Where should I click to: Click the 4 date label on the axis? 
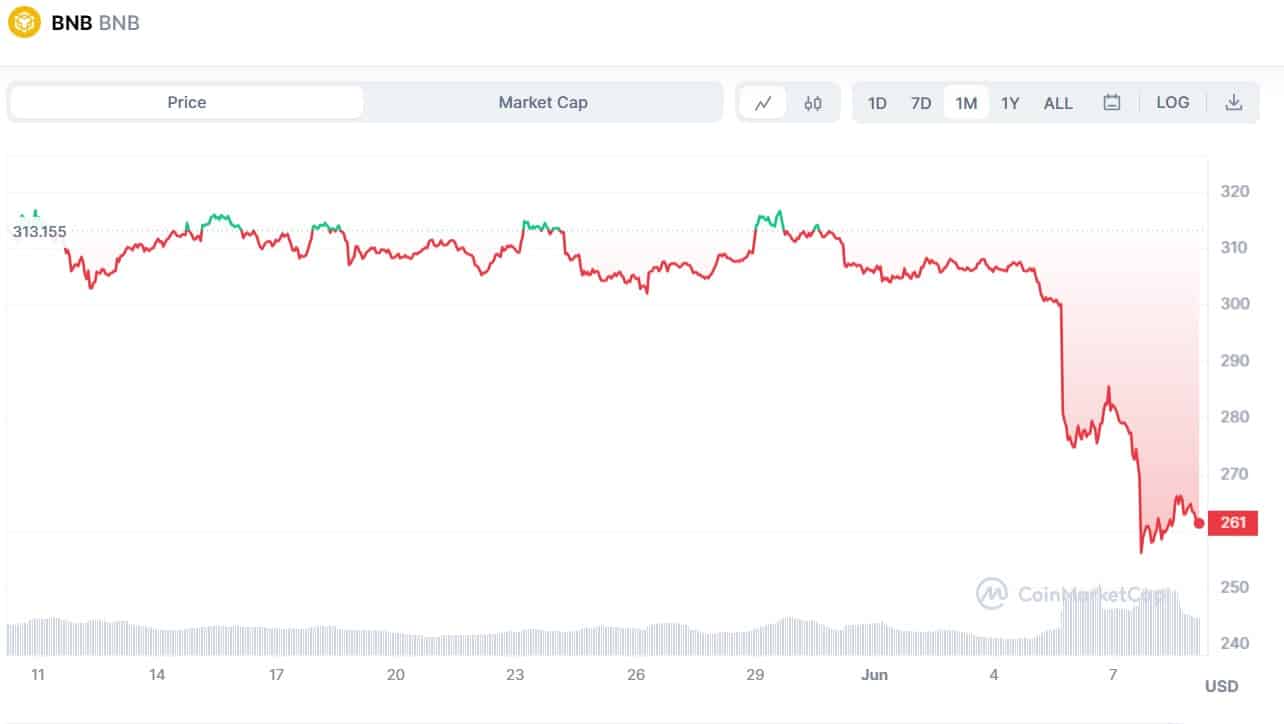pyautogui.click(x=994, y=675)
